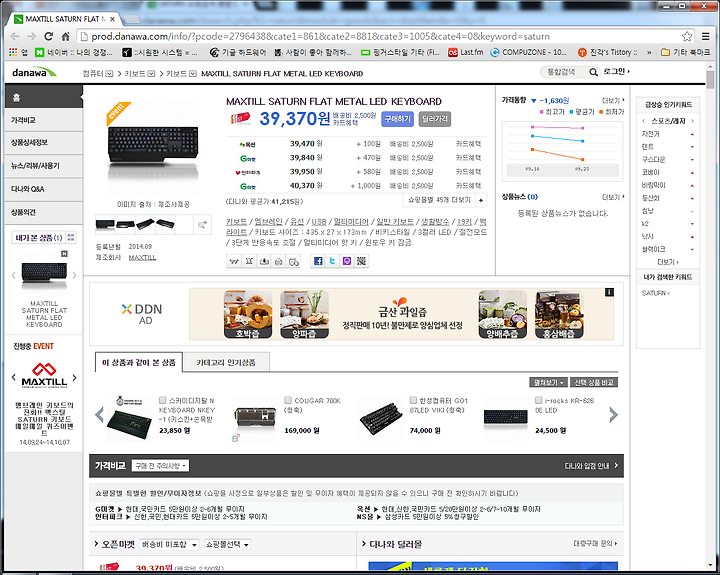
Task: Share the product on Facebook
Action: point(318,261)
